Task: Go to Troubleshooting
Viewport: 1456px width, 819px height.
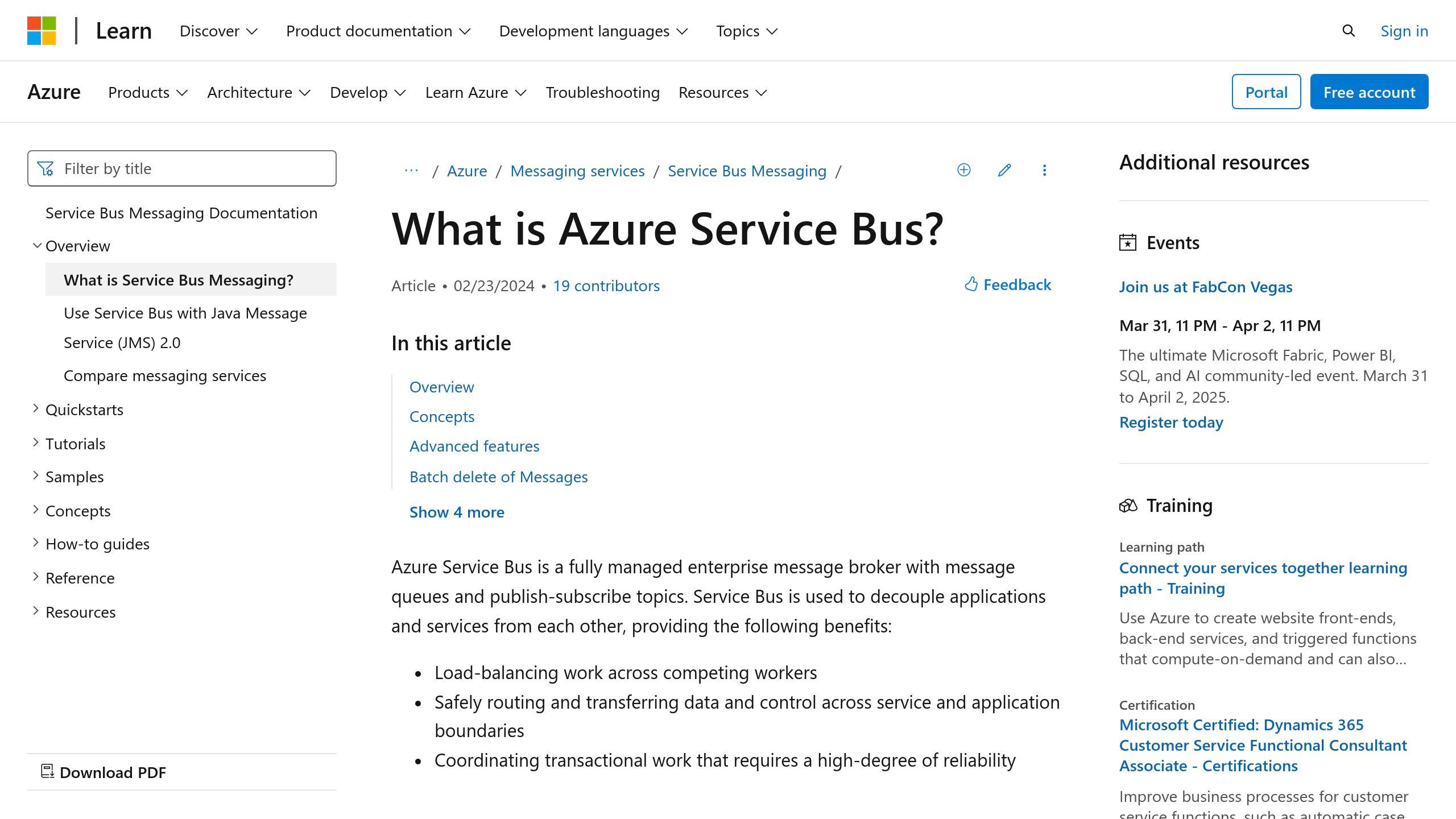Action: (x=603, y=92)
